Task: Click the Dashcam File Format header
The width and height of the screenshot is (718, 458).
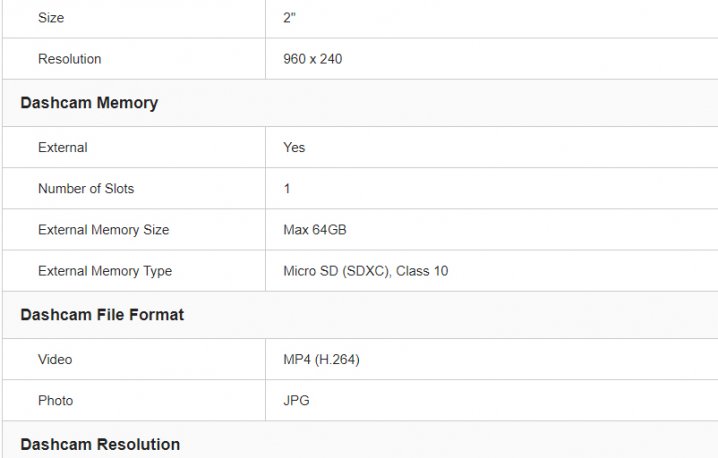Action: 102,315
